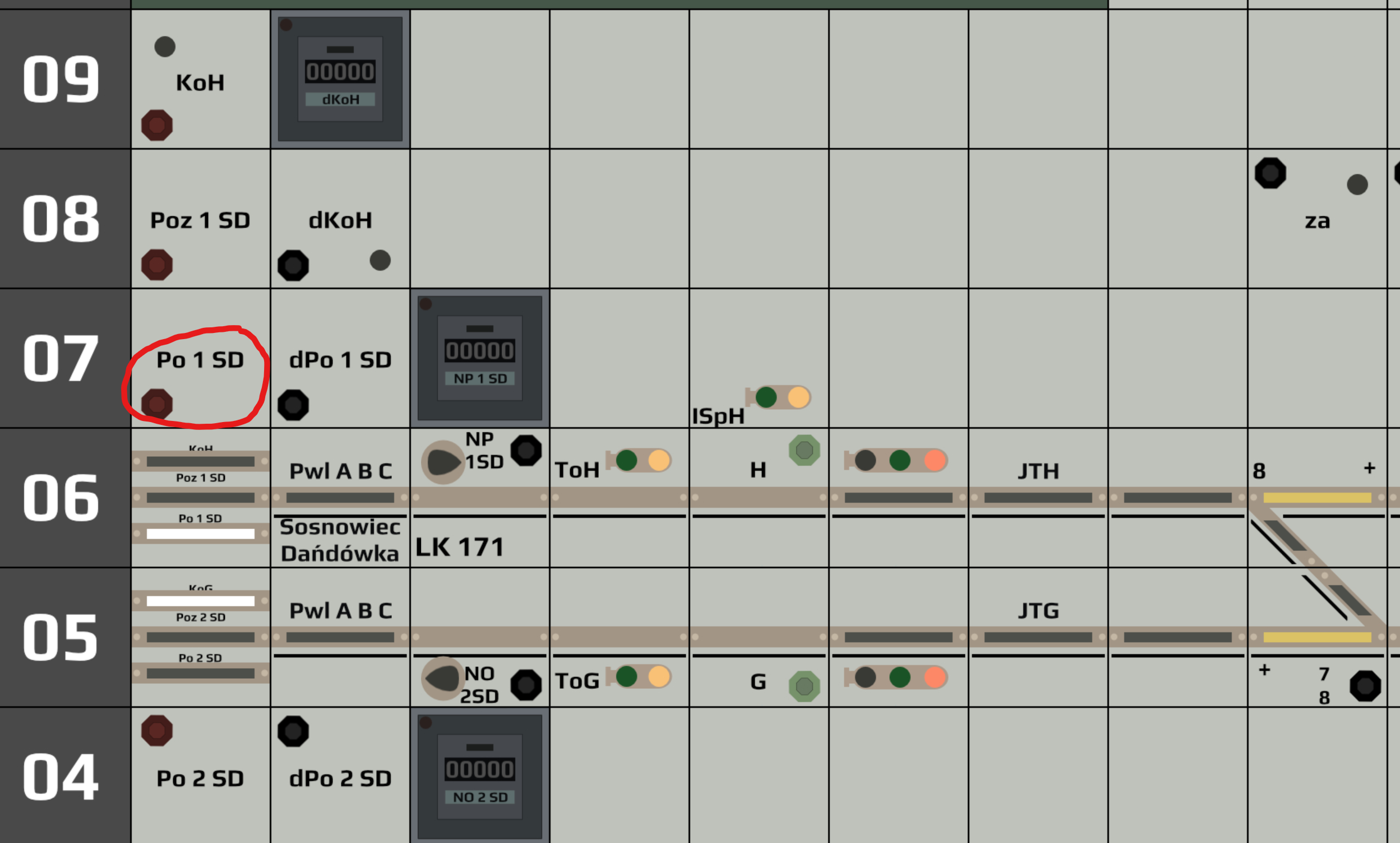This screenshot has width=1400, height=843.
Task: Toggle the NP 1SD rotary switch
Action: coord(443,462)
